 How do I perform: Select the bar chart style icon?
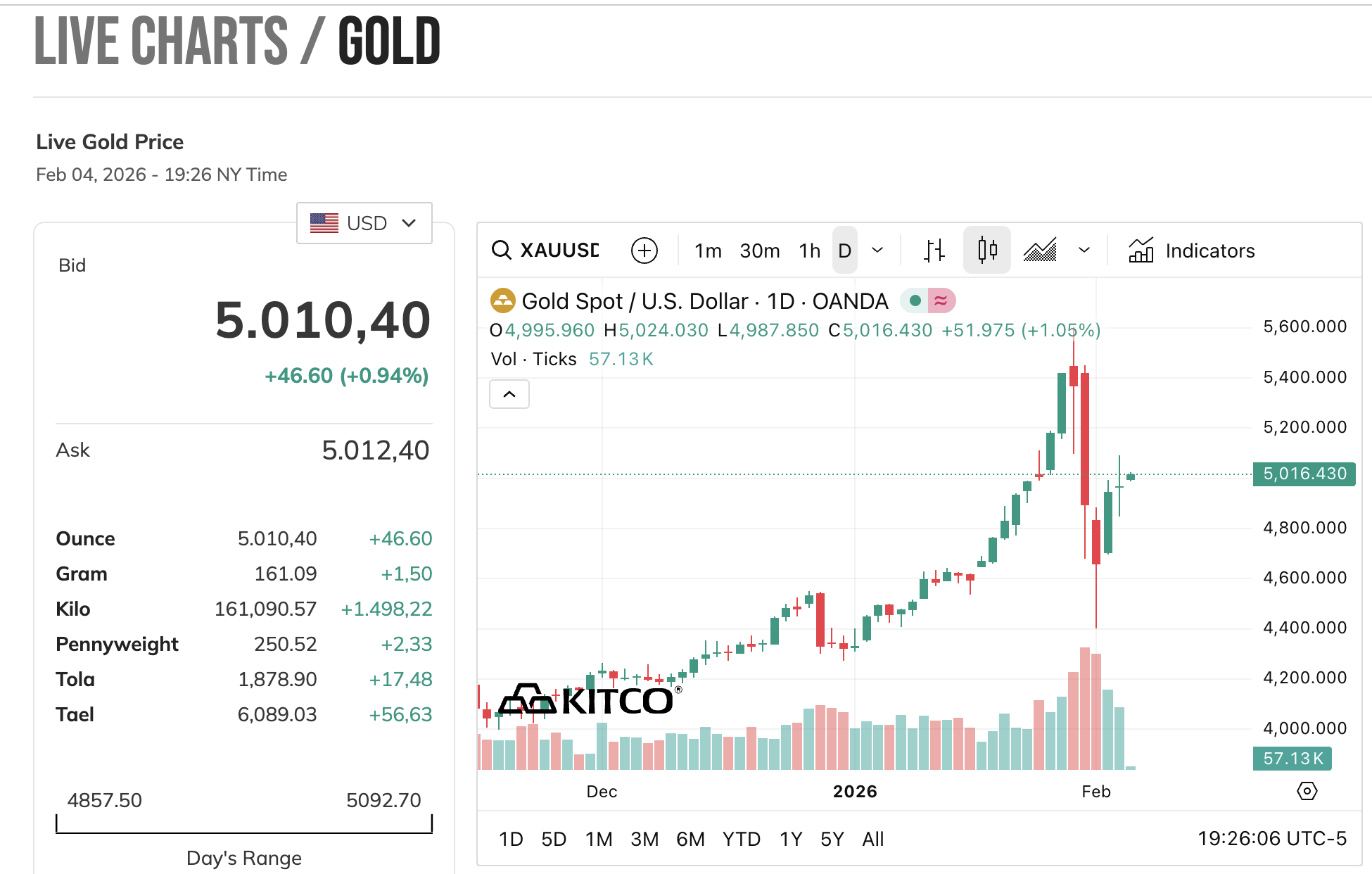point(934,251)
